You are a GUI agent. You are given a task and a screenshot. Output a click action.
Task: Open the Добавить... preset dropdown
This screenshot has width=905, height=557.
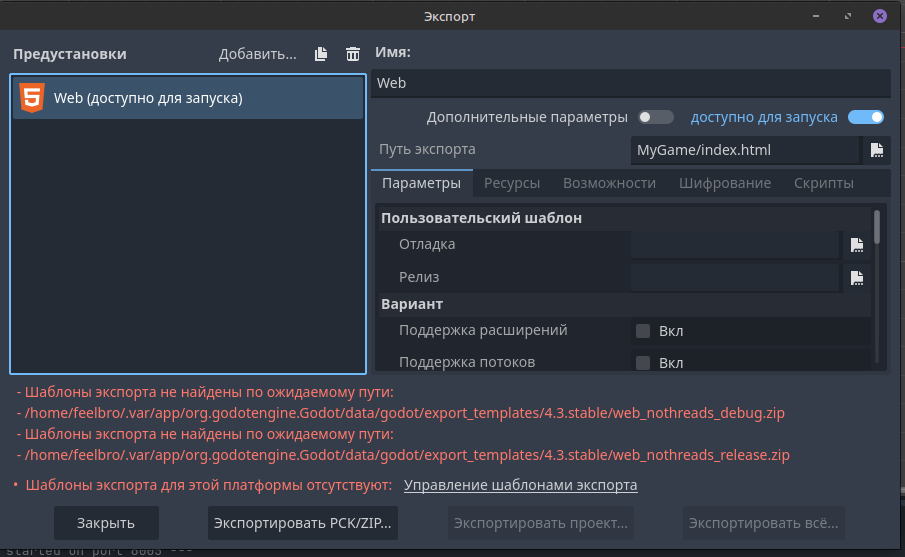pos(257,54)
